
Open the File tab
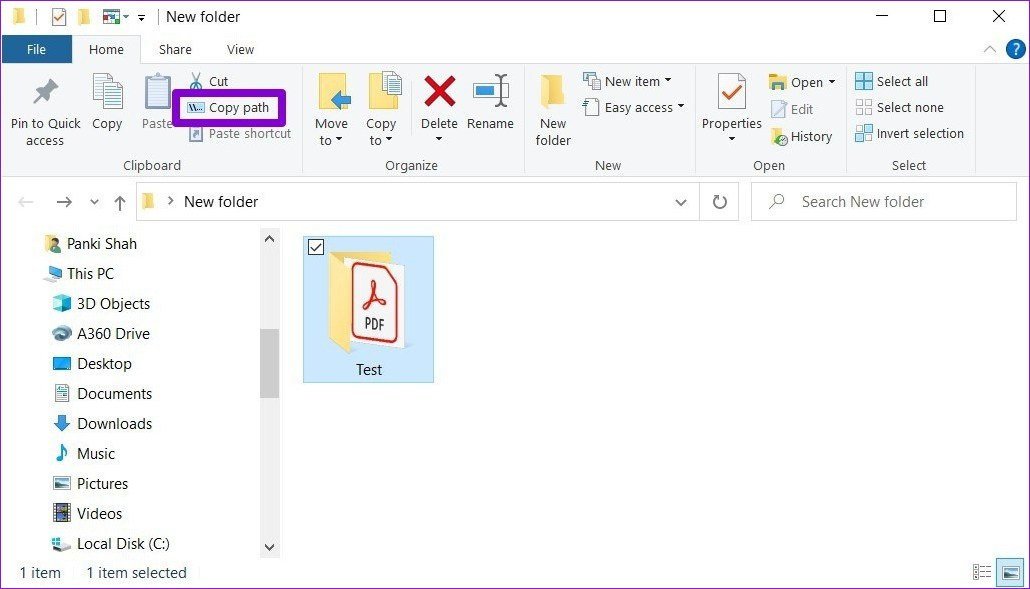[36, 49]
